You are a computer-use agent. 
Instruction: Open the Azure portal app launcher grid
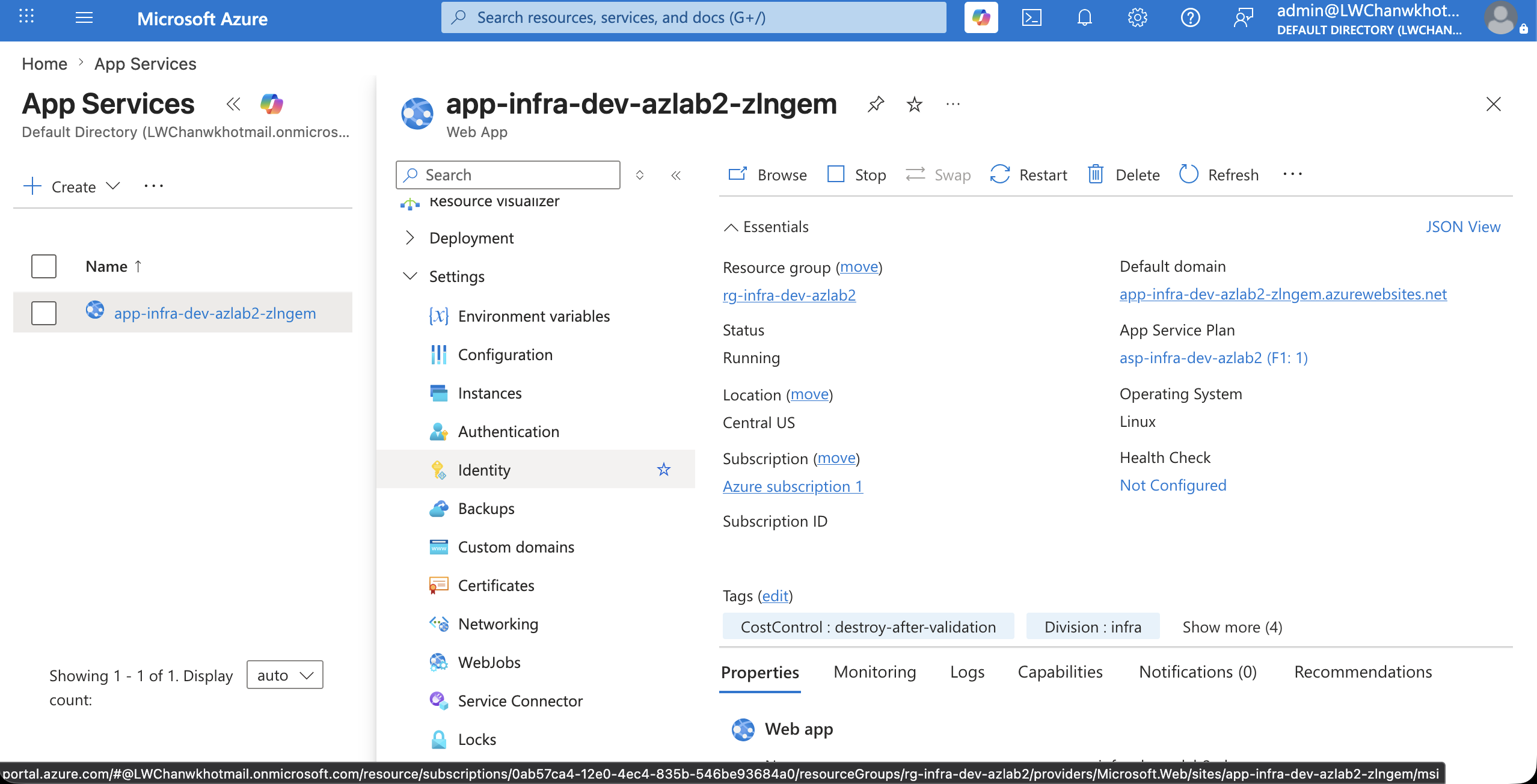pos(26,17)
